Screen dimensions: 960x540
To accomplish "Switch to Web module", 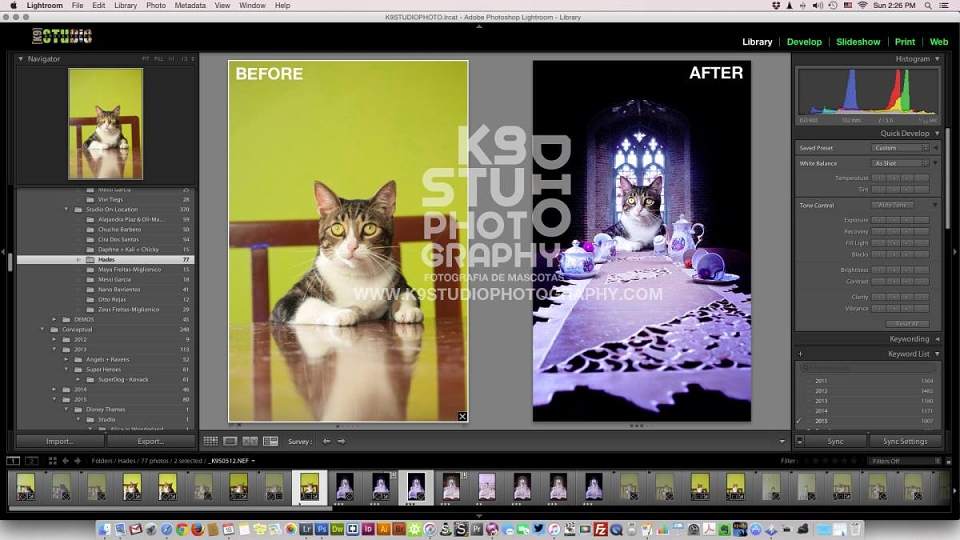I will [939, 42].
